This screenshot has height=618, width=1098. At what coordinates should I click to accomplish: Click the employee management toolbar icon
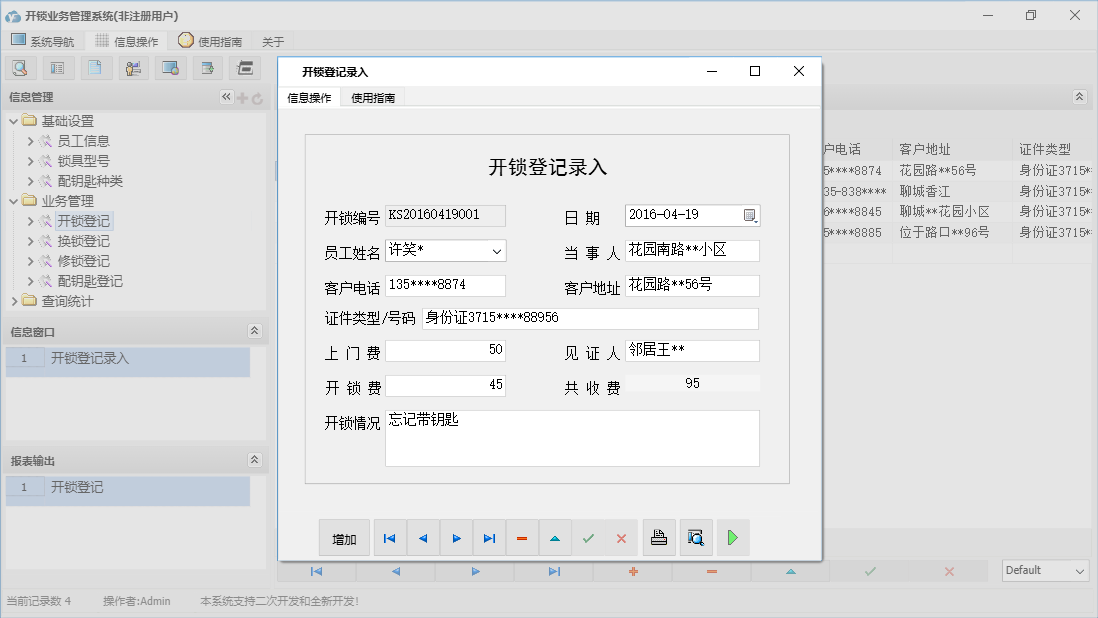point(133,67)
